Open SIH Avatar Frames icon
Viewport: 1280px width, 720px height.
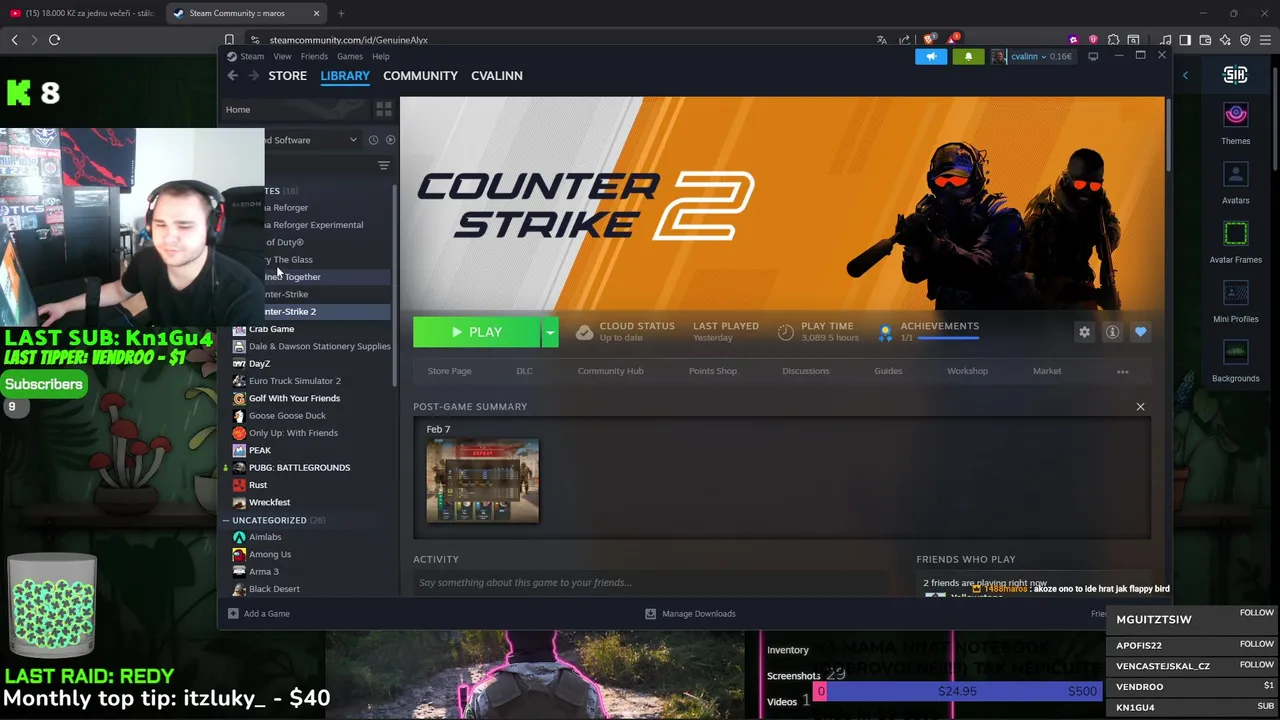pos(1236,234)
